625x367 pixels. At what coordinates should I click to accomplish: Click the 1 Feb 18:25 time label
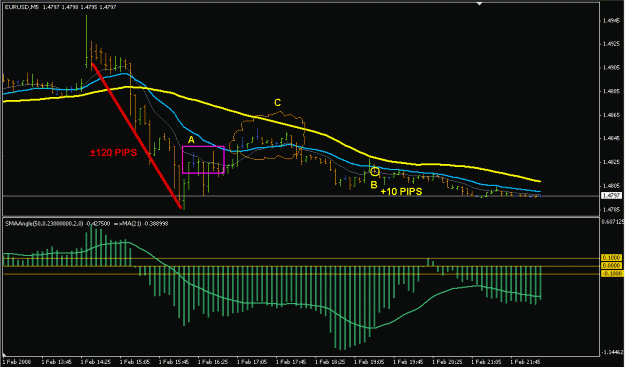(330, 362)
